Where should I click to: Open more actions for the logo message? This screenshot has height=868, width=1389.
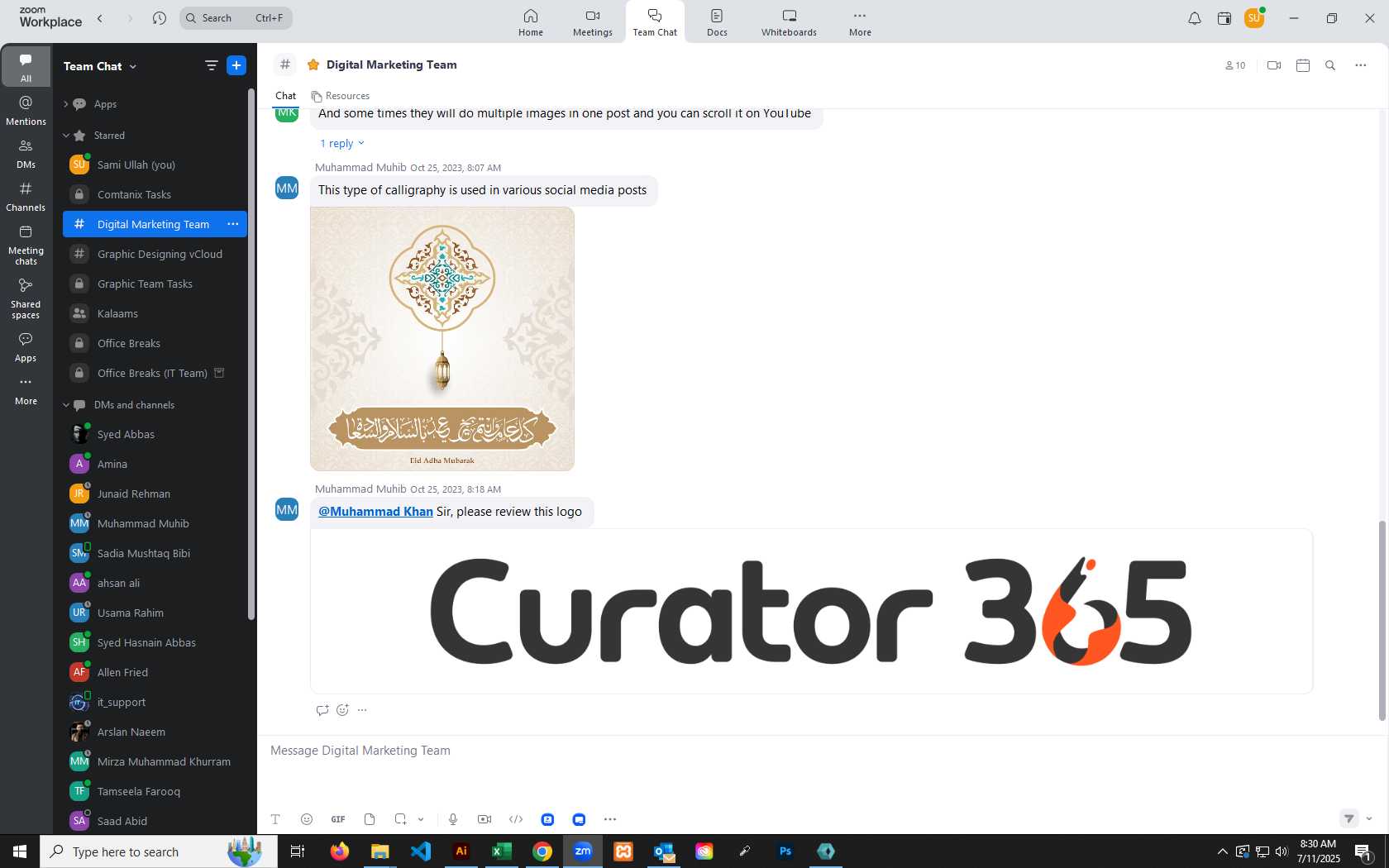tap(362, 710)
